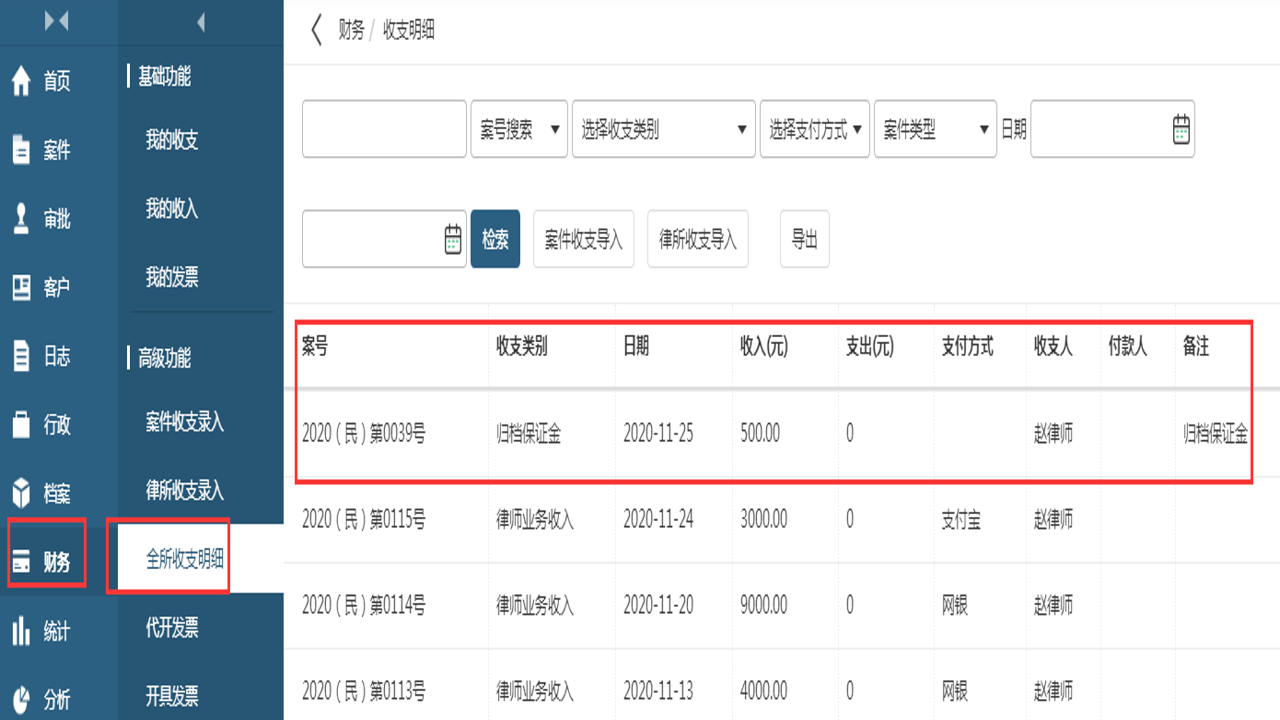1280x720 pixels.
Task: Open 我的发票 in the submenu
Action: 172,278
